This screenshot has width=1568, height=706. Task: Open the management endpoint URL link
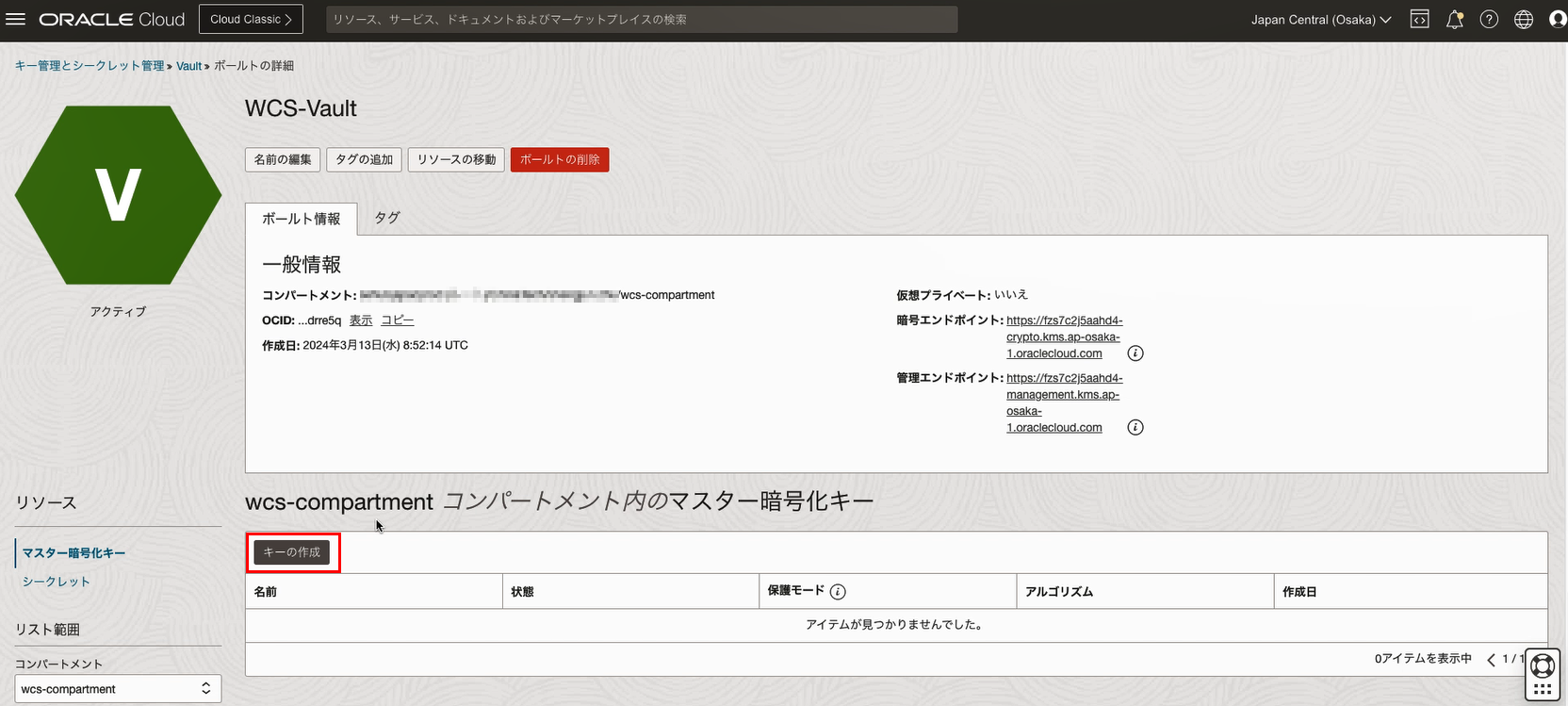click(1064, 402)
